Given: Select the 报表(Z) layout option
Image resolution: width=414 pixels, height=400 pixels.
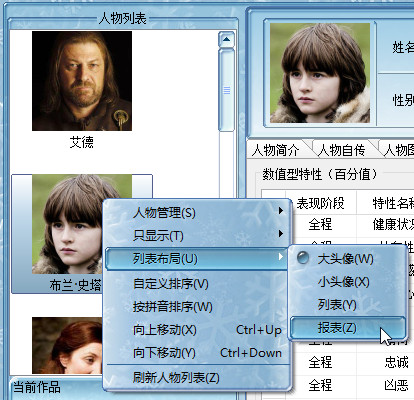Looking at the screenshot, I should pyautogui.click(x=348, y=328).
